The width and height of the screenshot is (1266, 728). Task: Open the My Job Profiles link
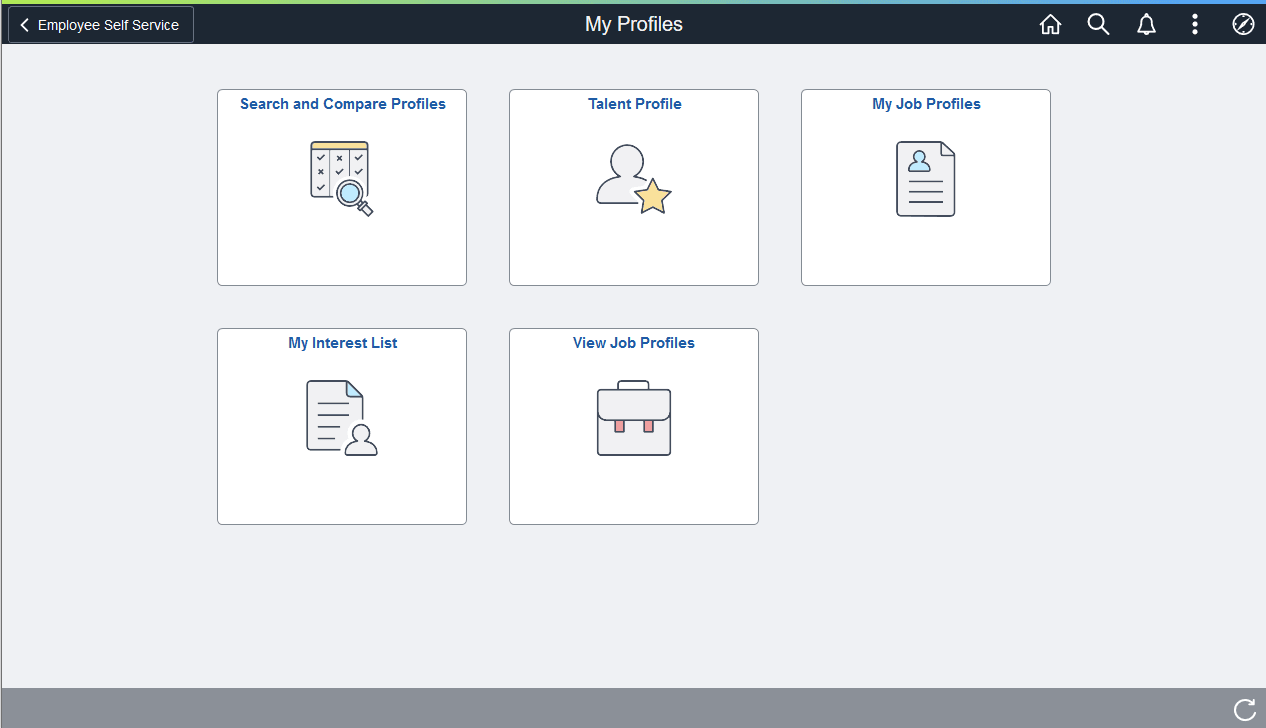tap(925, 103)
